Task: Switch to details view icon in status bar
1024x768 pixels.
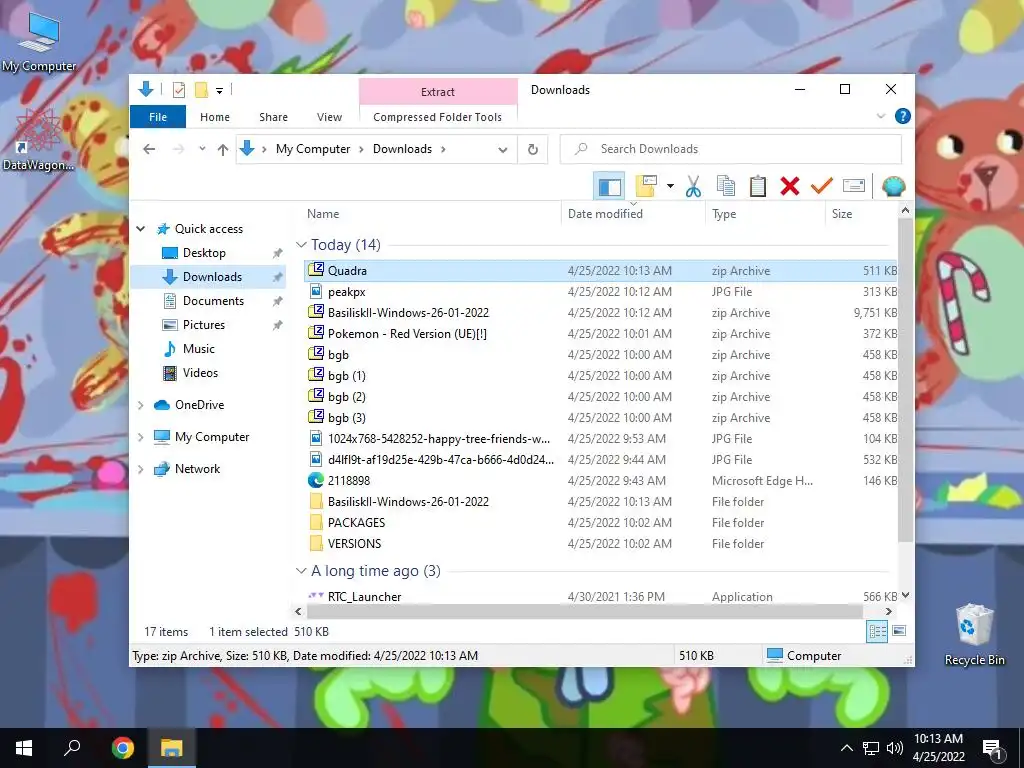Action: [x=877, y=631]
